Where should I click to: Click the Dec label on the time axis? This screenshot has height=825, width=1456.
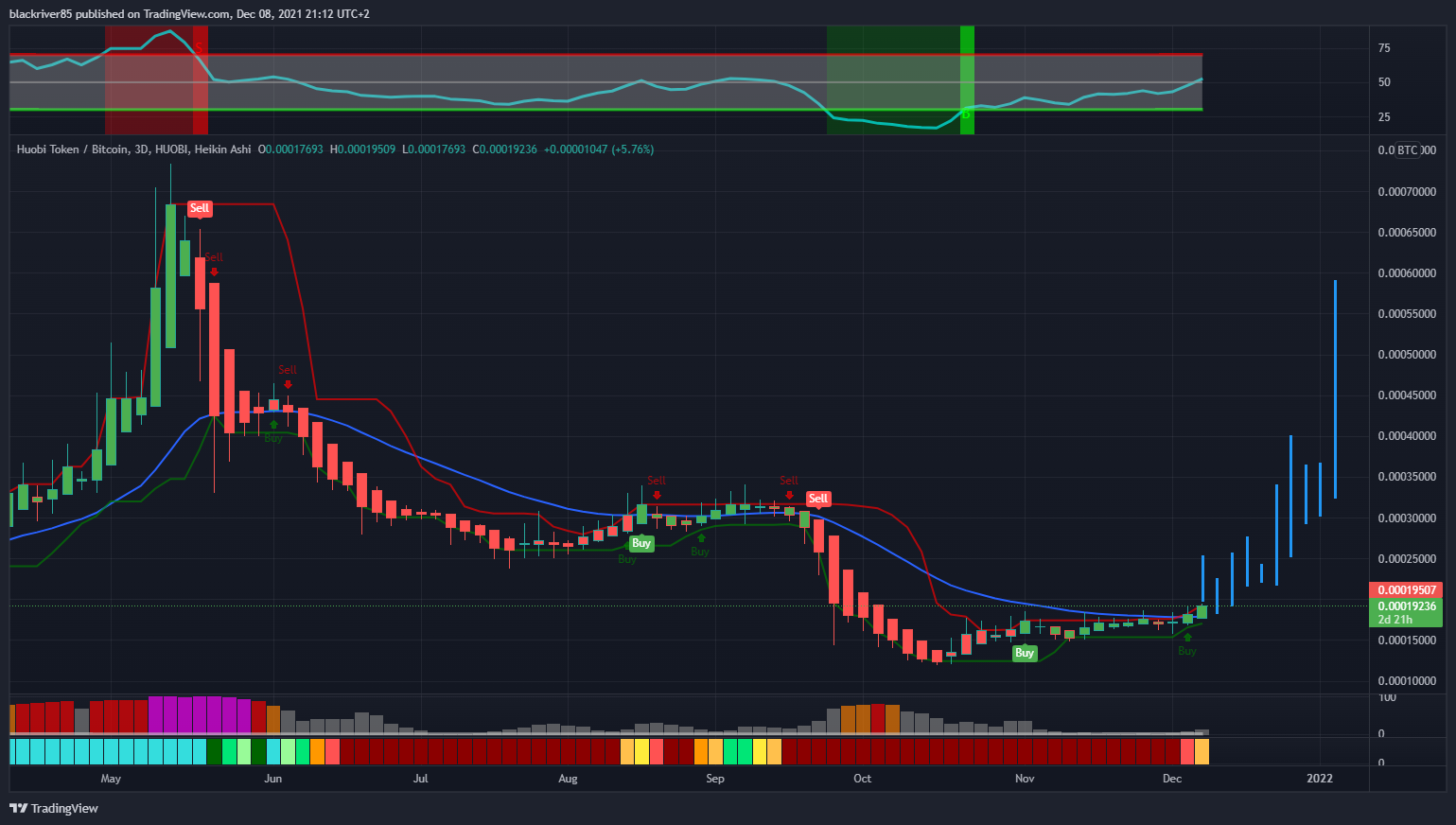pyautogui.click(x=1172, y=779)
